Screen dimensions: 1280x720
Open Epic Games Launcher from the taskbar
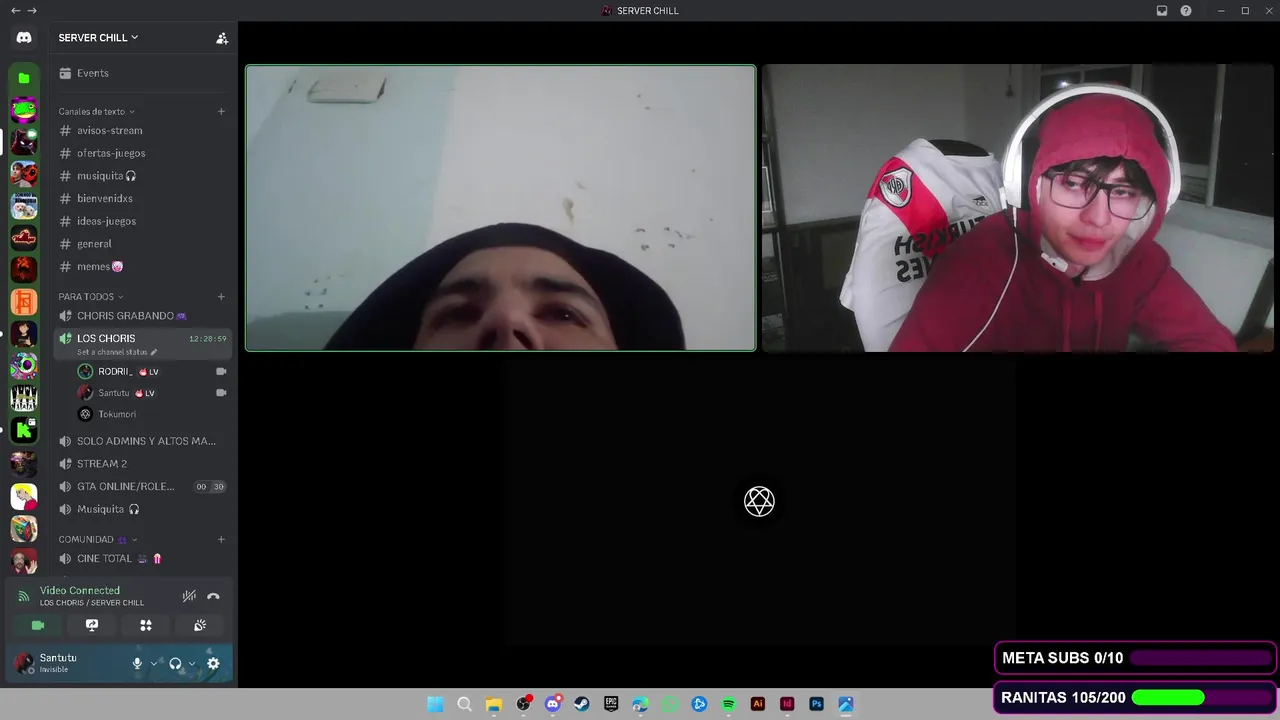tap(611, 704)
